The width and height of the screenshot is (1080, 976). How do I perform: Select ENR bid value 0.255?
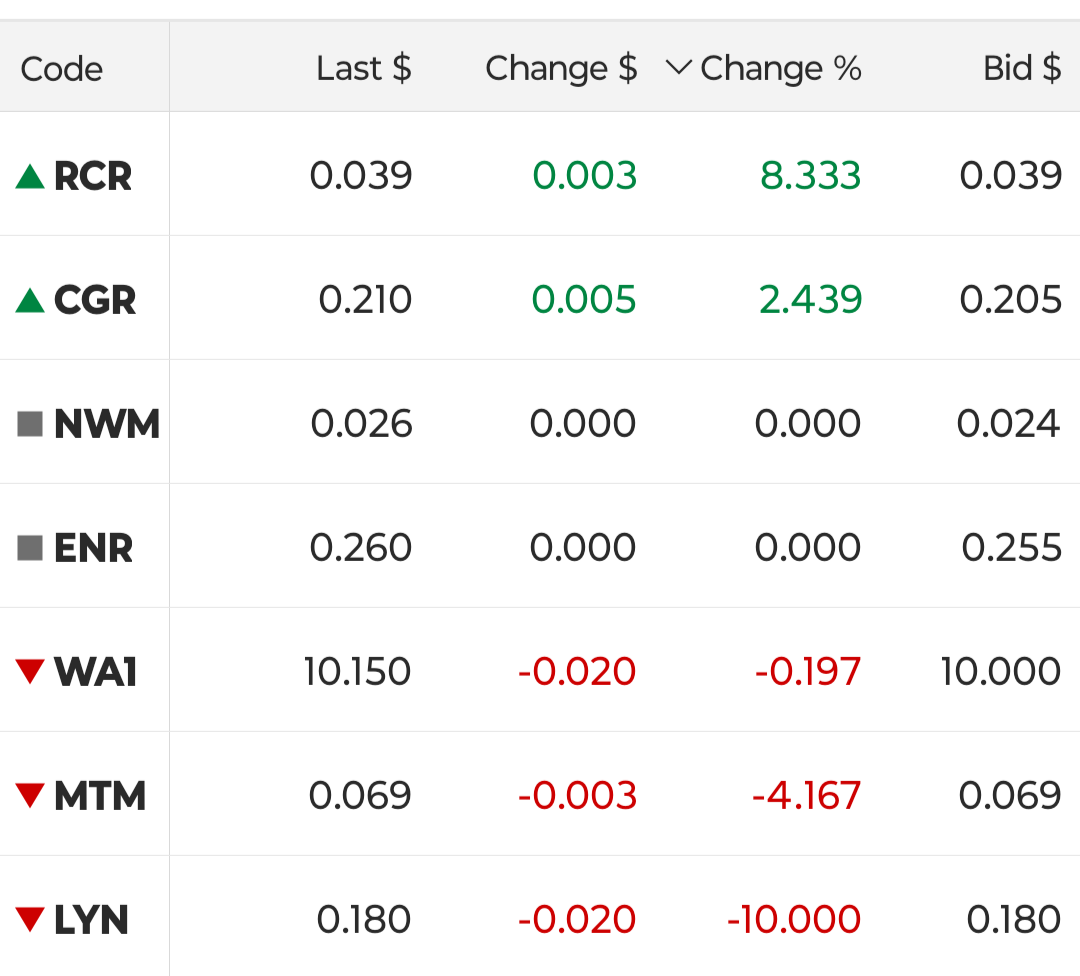[1011, 548]
